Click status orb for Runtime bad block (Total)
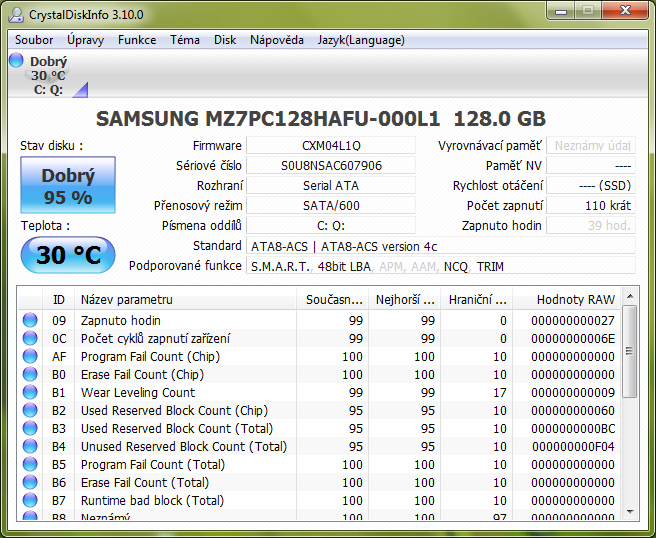Screen dimensions: 656x538 point(30,501)
